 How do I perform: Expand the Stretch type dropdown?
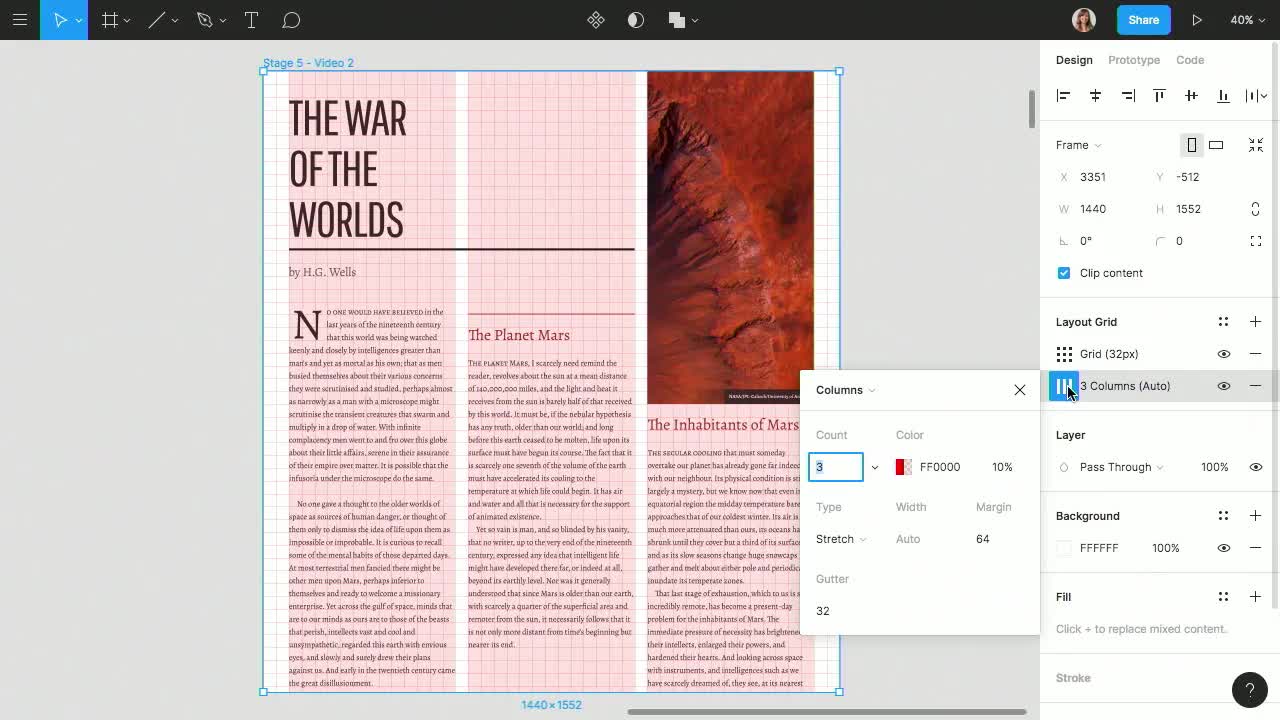click(841, 539)
